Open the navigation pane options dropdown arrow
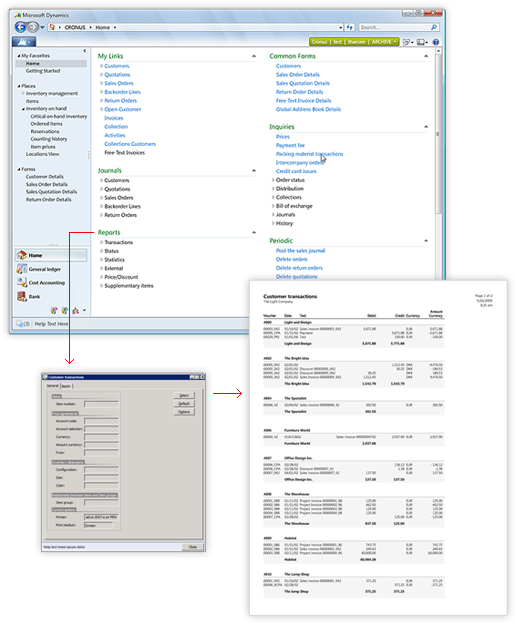 (x=85, y=311)
